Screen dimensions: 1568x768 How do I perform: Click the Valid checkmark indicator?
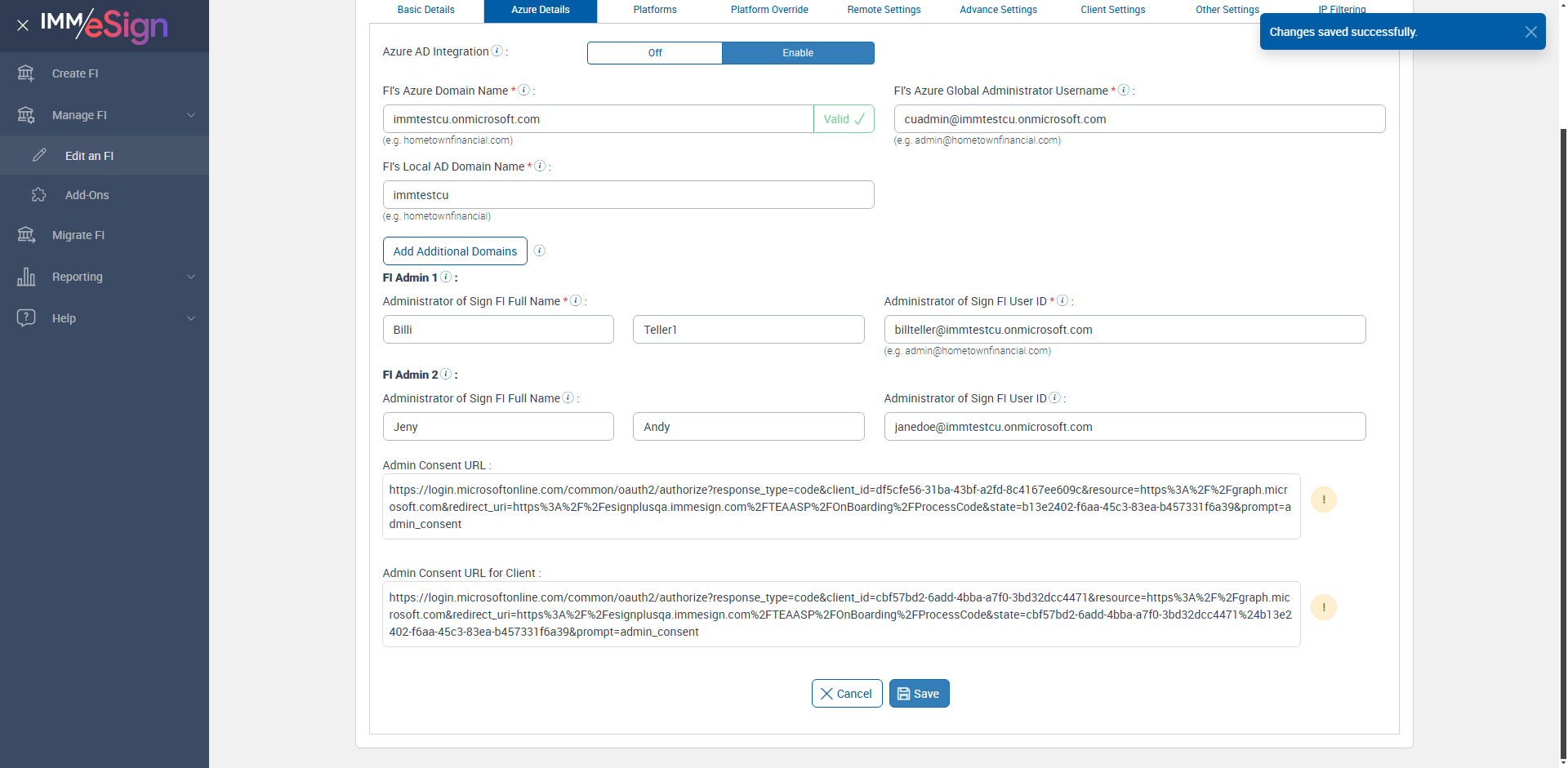[844, 119]
